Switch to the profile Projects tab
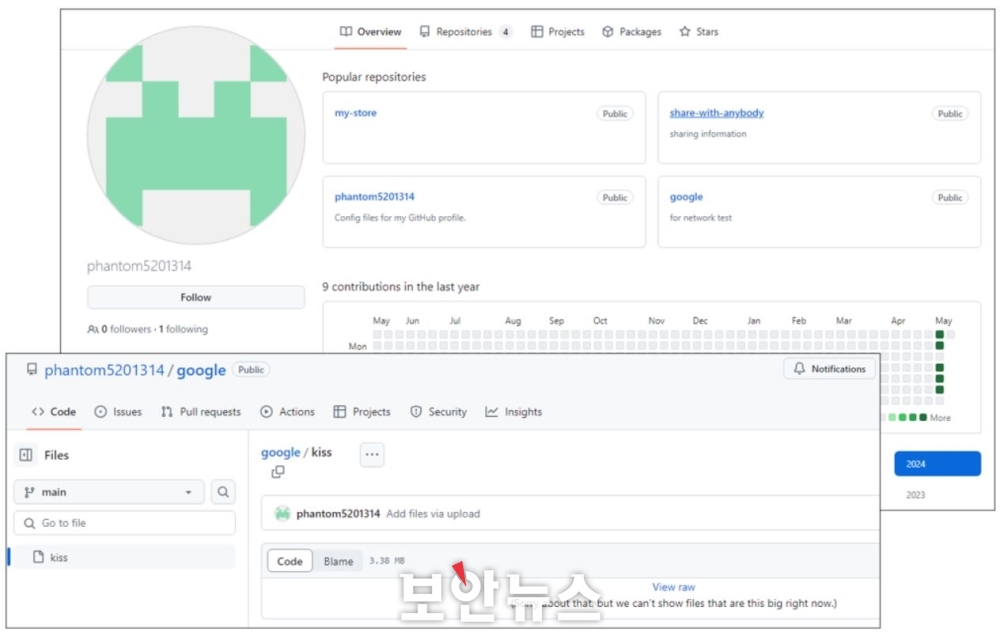1000x637 pixels. tap(557, 31)
